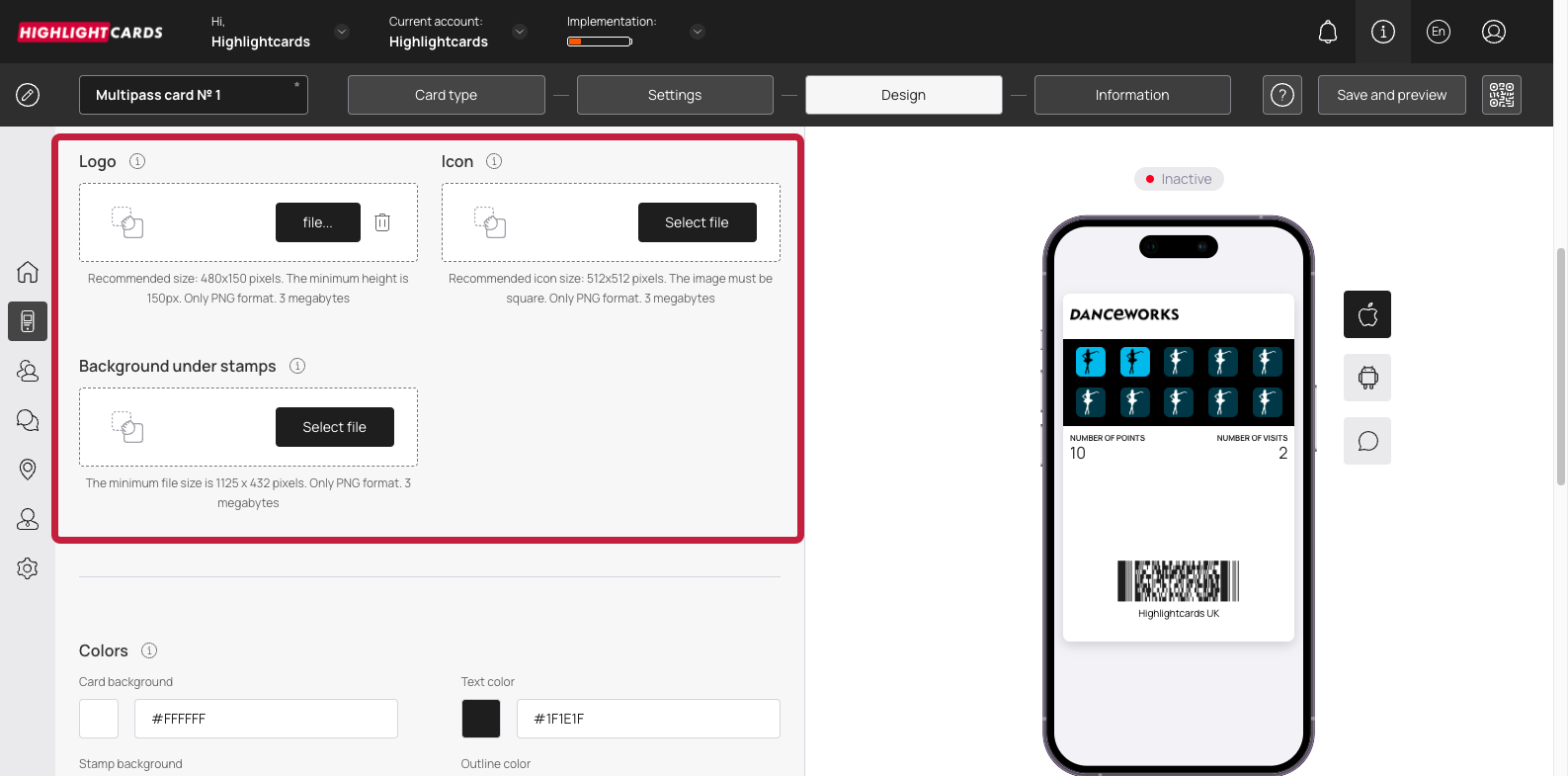
Task: Go to the Information tab
Action: [x=1131, y=95]
